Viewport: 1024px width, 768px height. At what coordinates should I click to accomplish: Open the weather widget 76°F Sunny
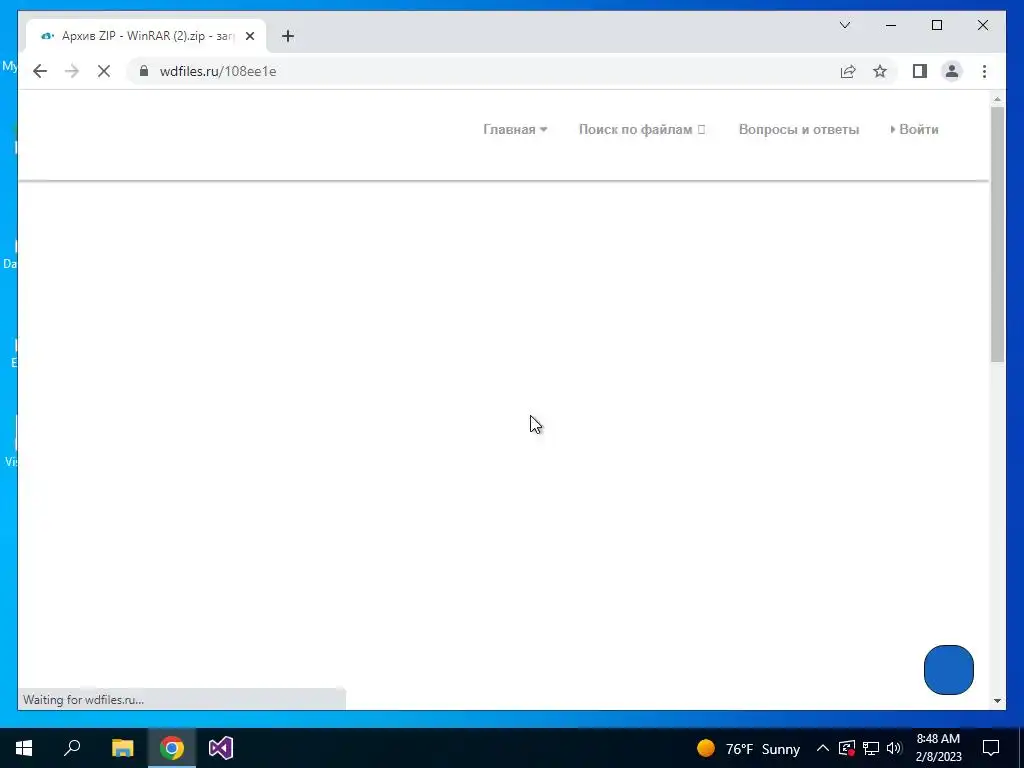[x=748, y=748]
